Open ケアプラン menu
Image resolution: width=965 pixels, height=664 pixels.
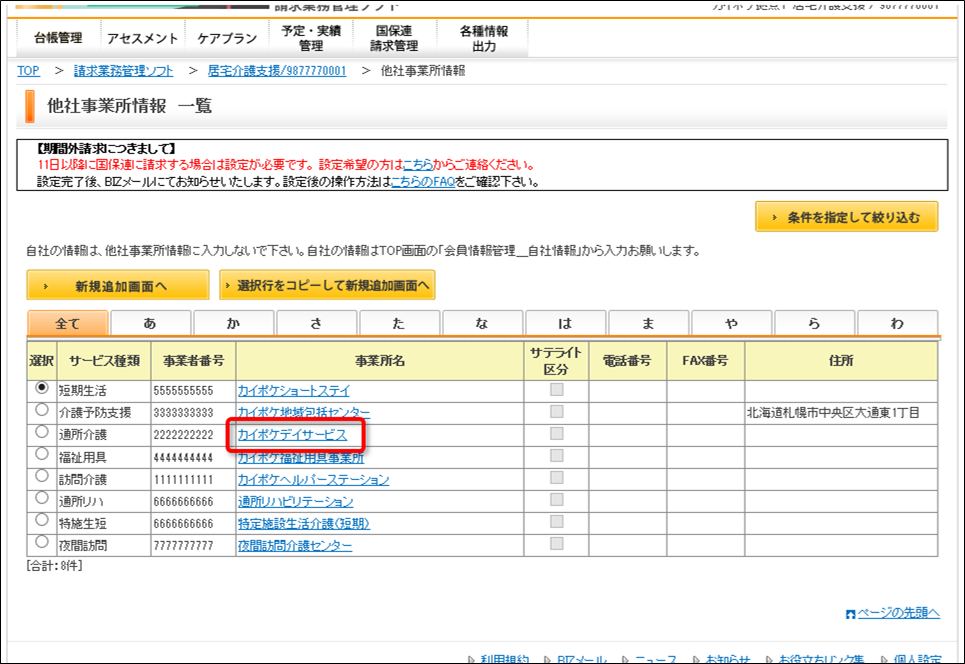click(x=226, y=38)
